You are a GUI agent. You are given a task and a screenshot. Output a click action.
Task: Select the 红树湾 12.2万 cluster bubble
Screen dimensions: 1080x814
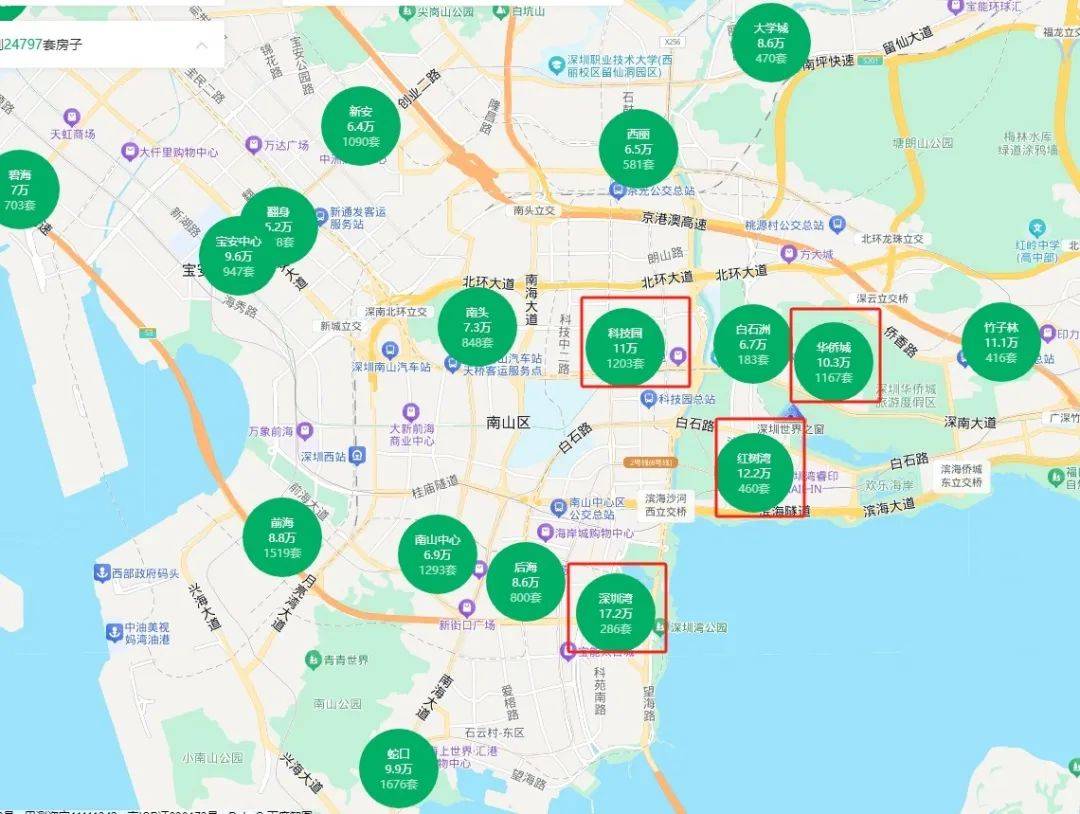click(754, 473)
